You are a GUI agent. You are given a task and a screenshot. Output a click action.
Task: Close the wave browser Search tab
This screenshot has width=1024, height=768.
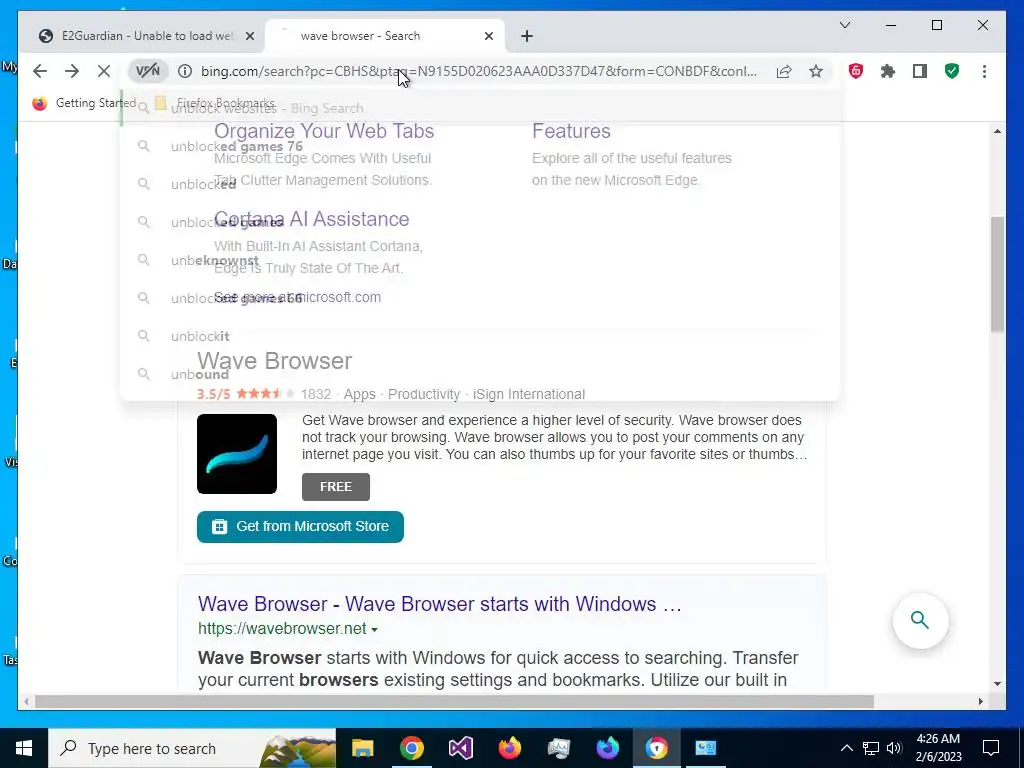(x=488, y=36)
